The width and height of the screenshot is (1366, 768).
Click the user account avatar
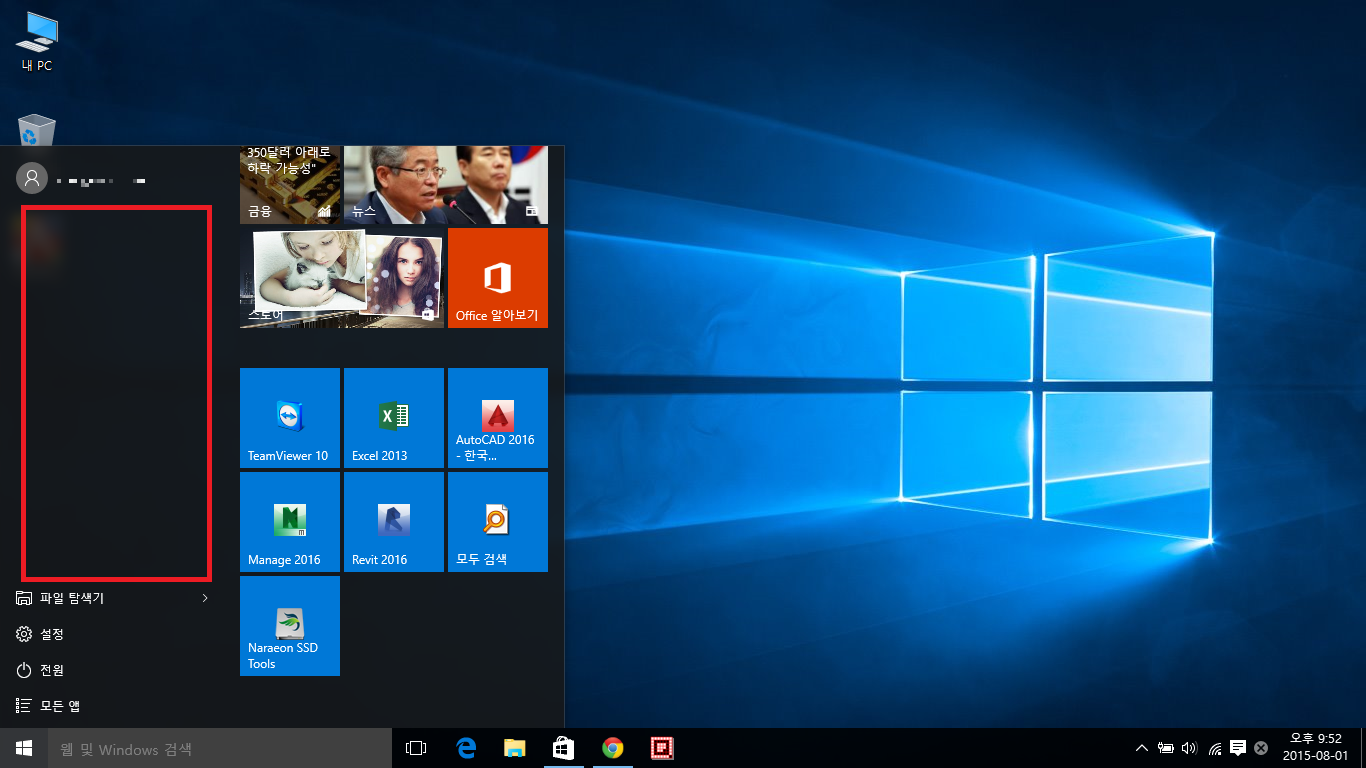coord(32,178)
